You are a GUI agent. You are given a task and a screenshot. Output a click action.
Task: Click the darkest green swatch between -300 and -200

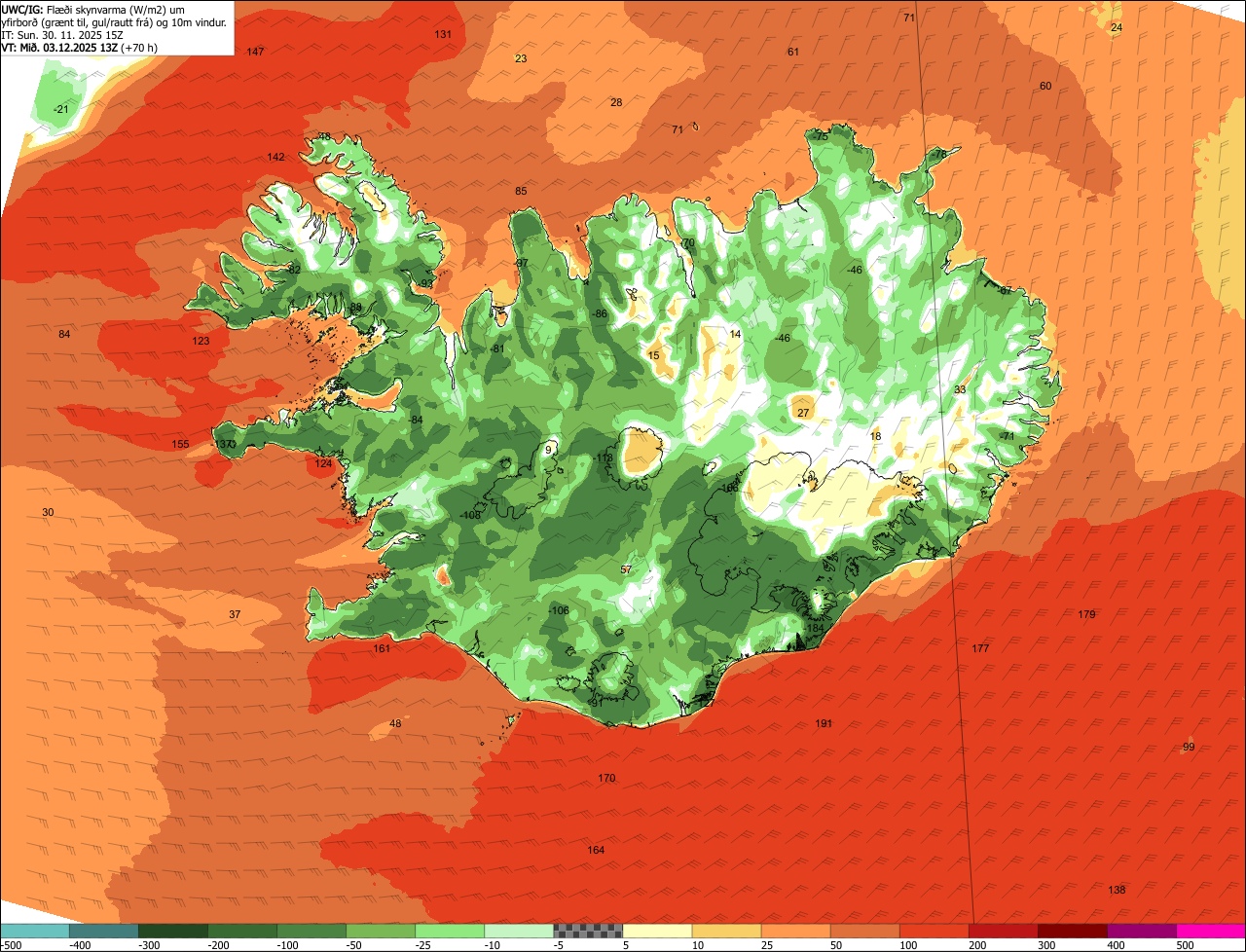tap(172, 931)
